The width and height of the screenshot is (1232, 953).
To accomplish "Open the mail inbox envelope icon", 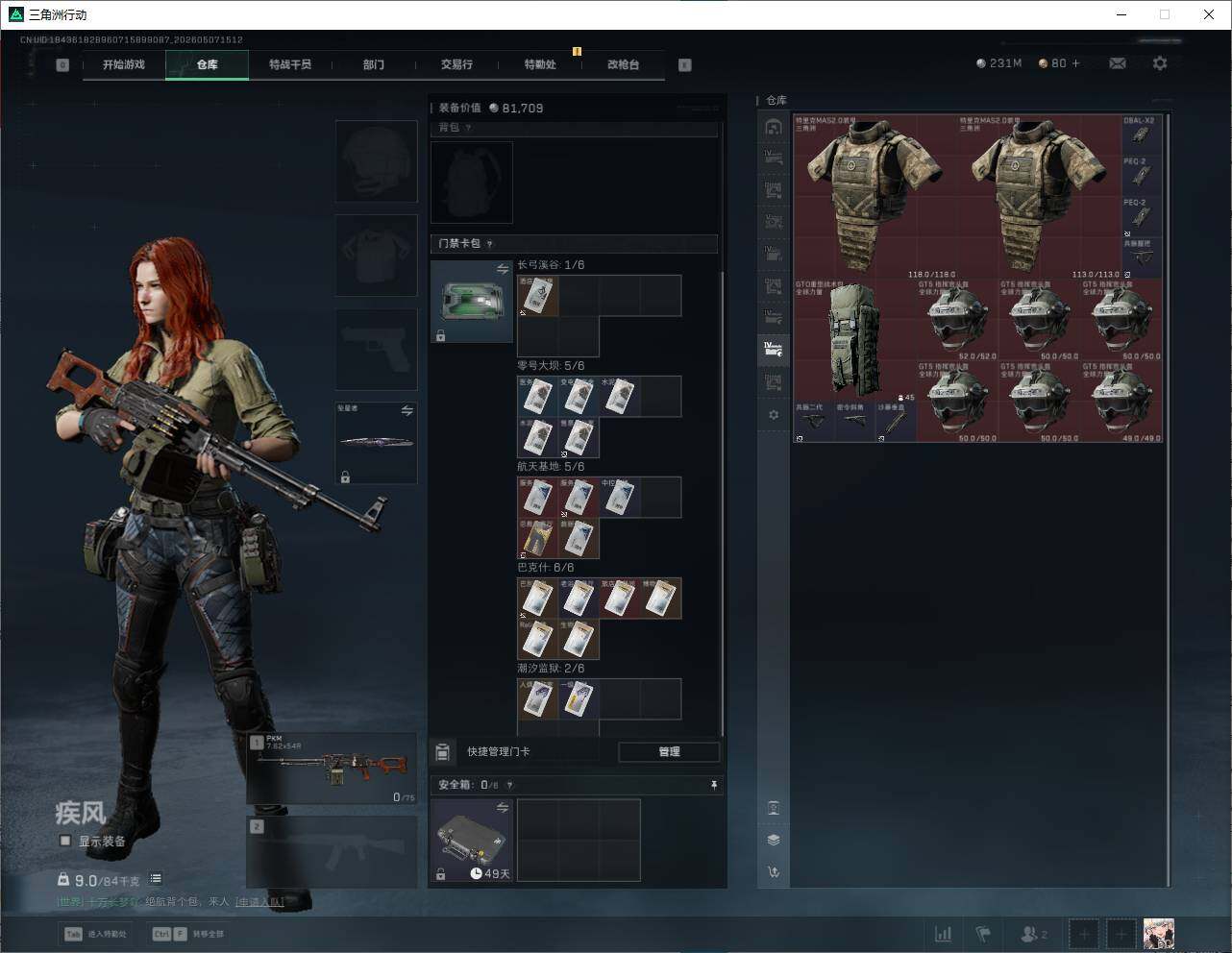I will [1118, 63].
